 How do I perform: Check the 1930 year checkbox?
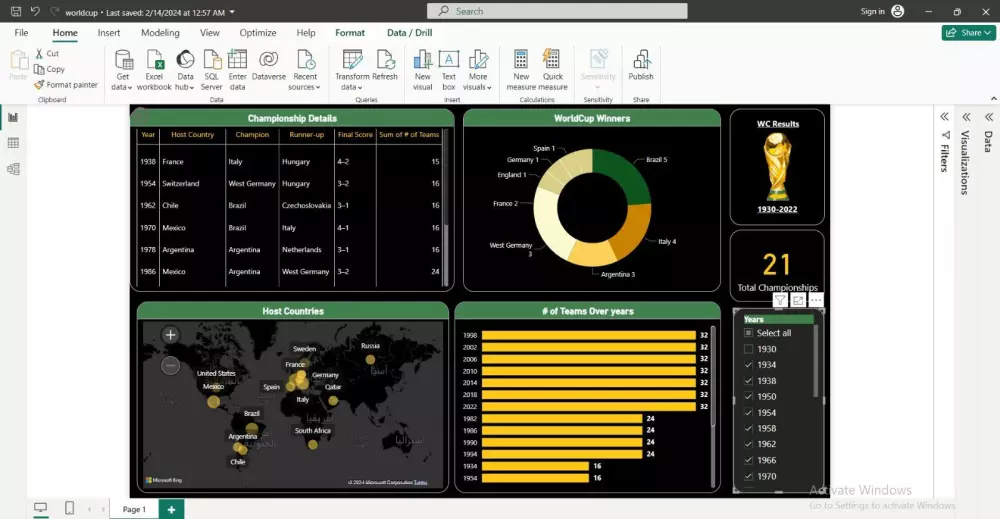coord(749,349)
